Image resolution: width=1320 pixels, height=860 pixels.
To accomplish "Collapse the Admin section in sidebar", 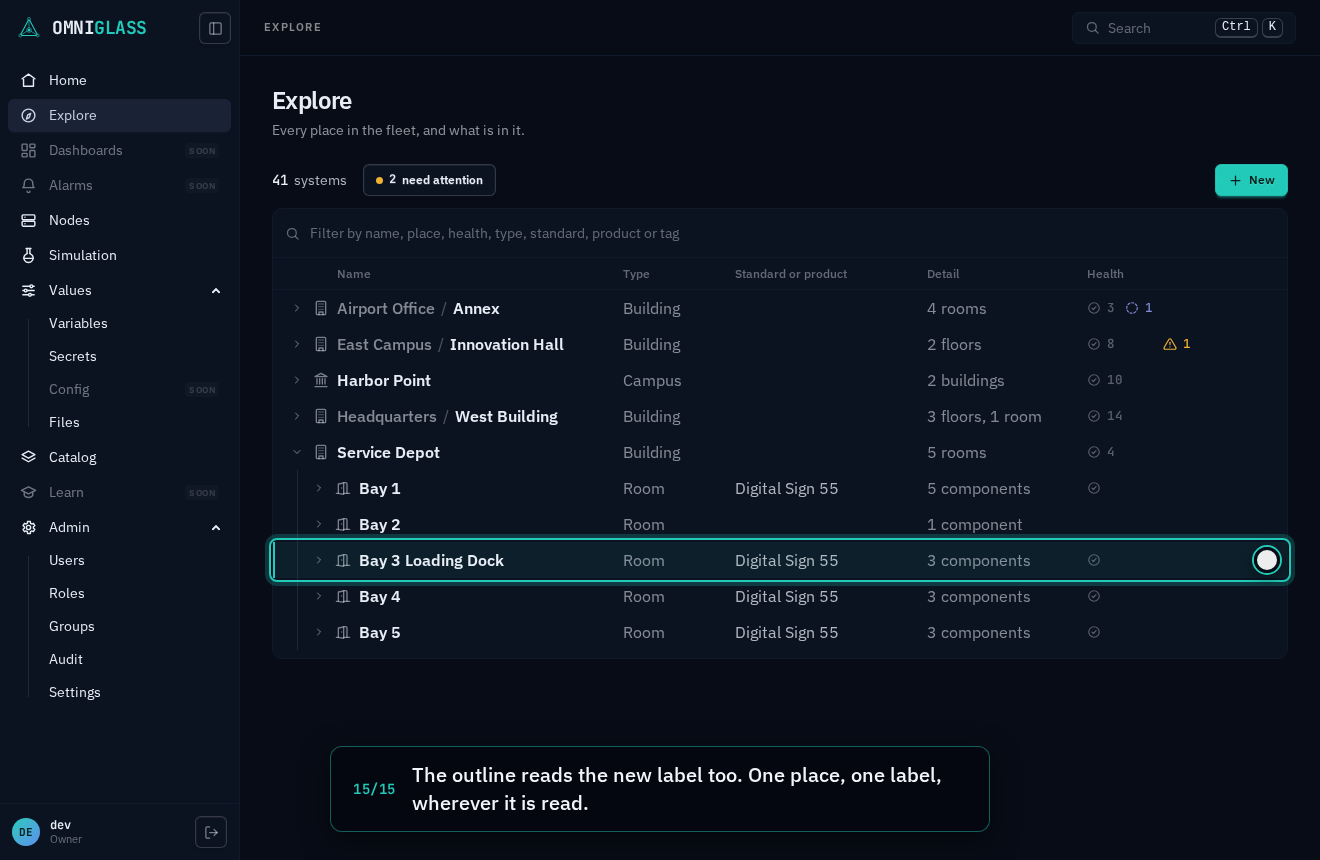I will 216,527.
